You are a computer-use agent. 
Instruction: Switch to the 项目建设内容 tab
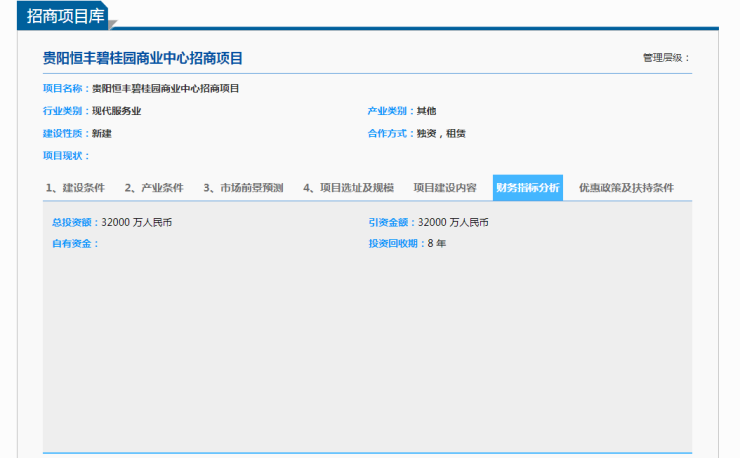point(445,188)
